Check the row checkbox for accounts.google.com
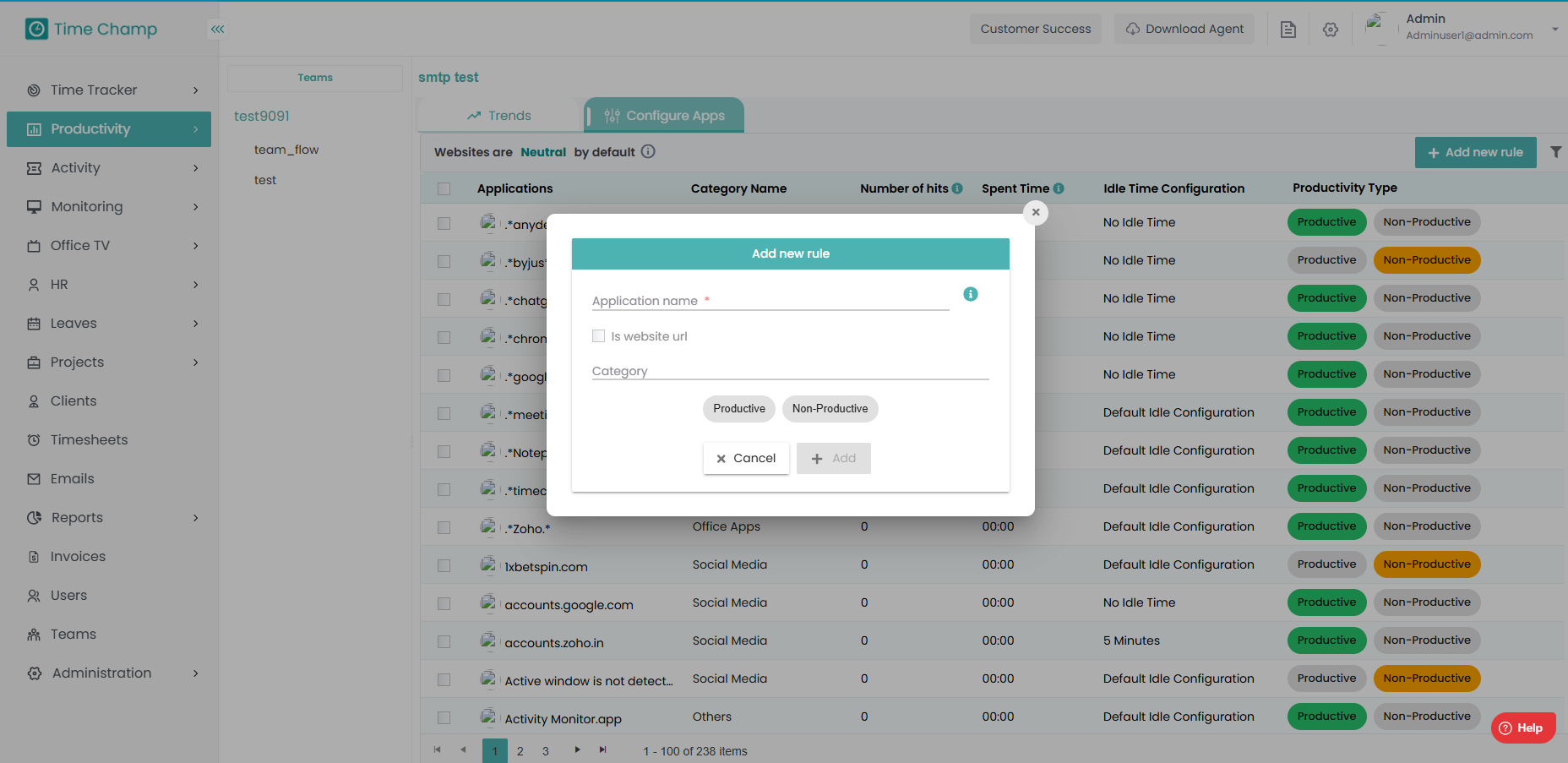Image resolution: width=1568 pixels, height=763 pixels. pyautogui.click(x=444, y=603)
